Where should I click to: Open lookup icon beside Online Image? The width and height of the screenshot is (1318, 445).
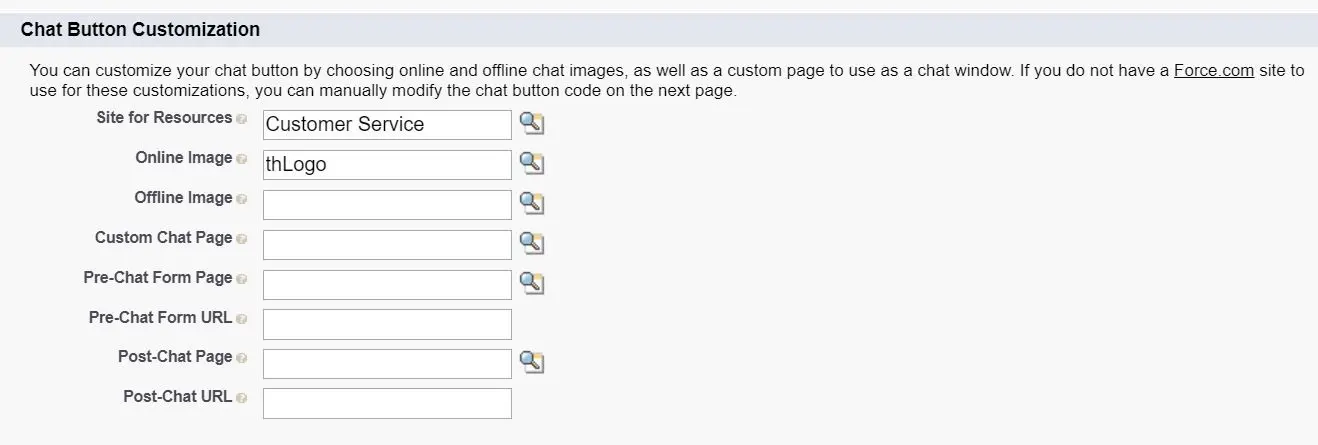click(x=532, y=164)
